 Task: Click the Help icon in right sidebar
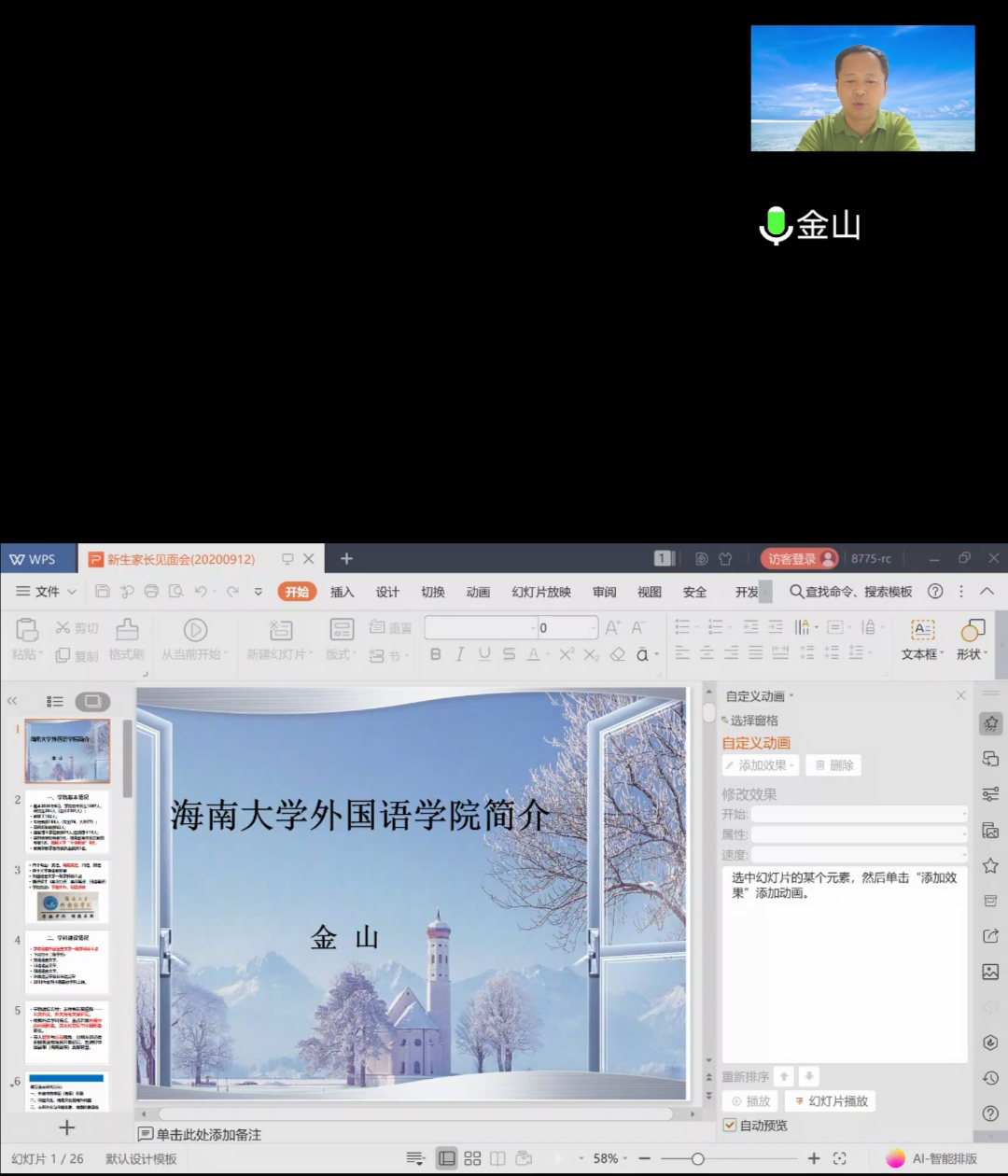[990, 1113]
